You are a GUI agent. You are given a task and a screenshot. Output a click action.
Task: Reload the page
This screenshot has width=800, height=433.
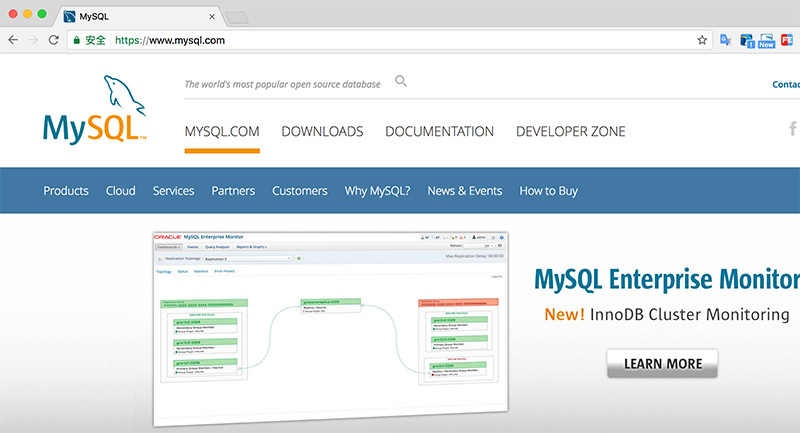(x=55, y=40)
